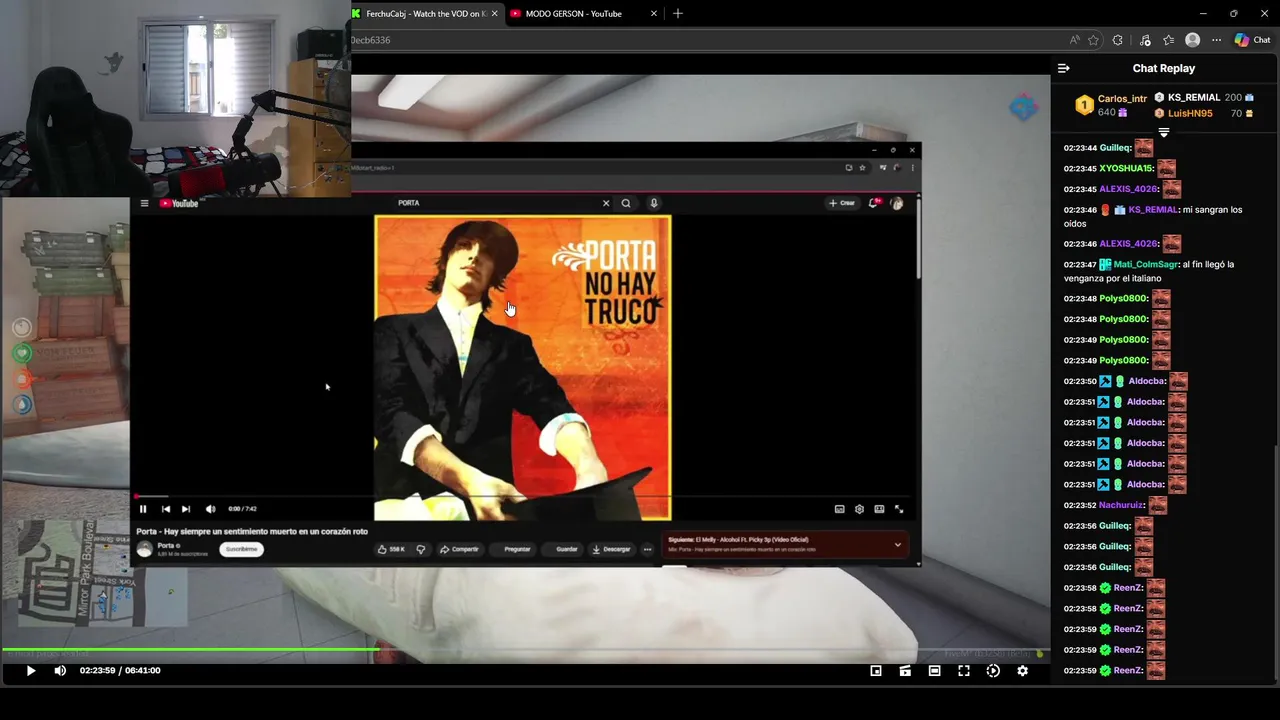
Task: Open browser settings and more menu
Action: click(x=1216, y=40)
